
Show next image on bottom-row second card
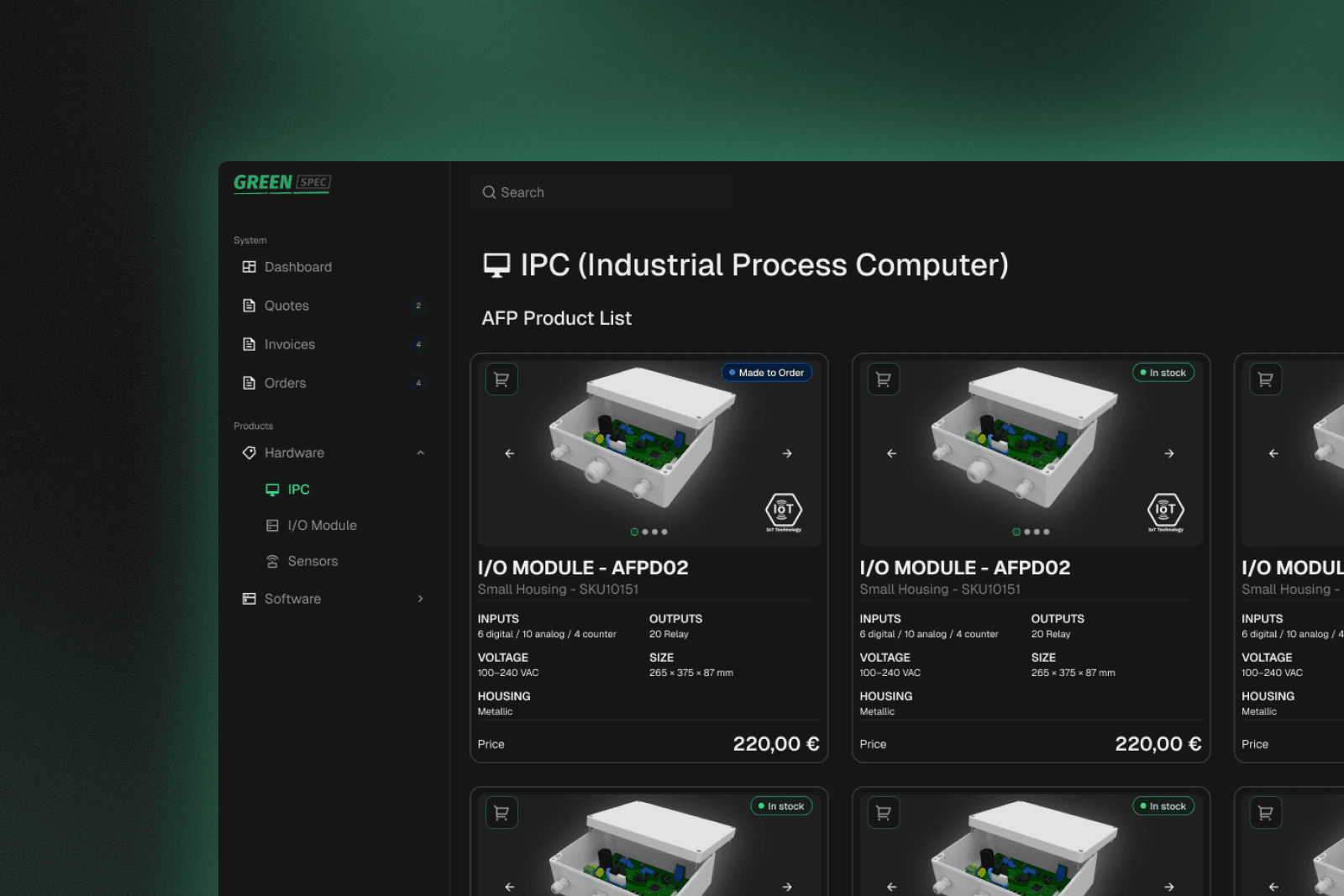click(x=1169, y=887)
